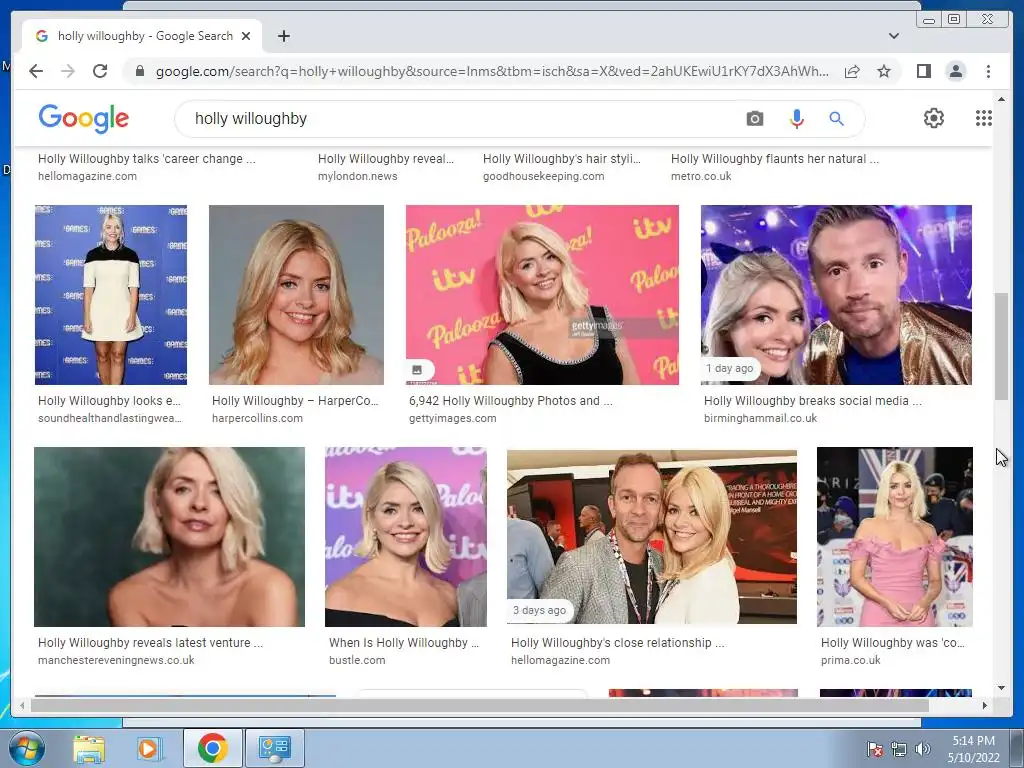Open Chrome's side panel

923,71
